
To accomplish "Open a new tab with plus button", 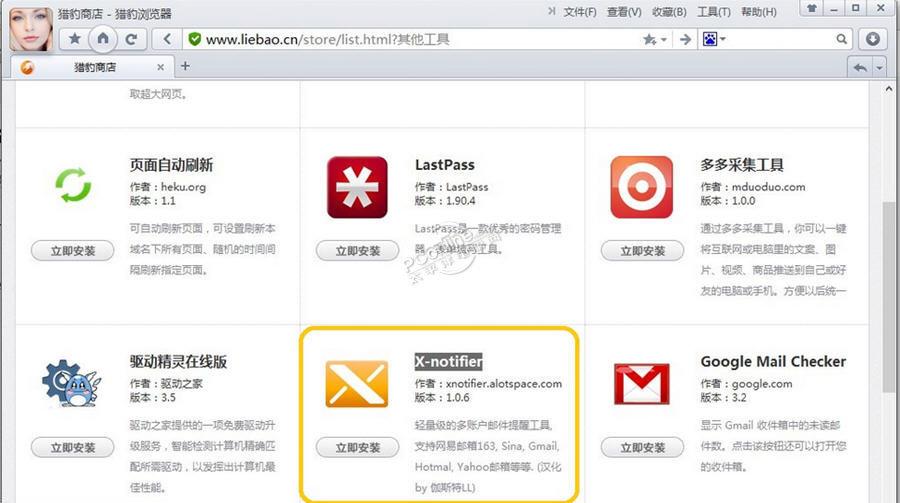I will click(185, 66).
